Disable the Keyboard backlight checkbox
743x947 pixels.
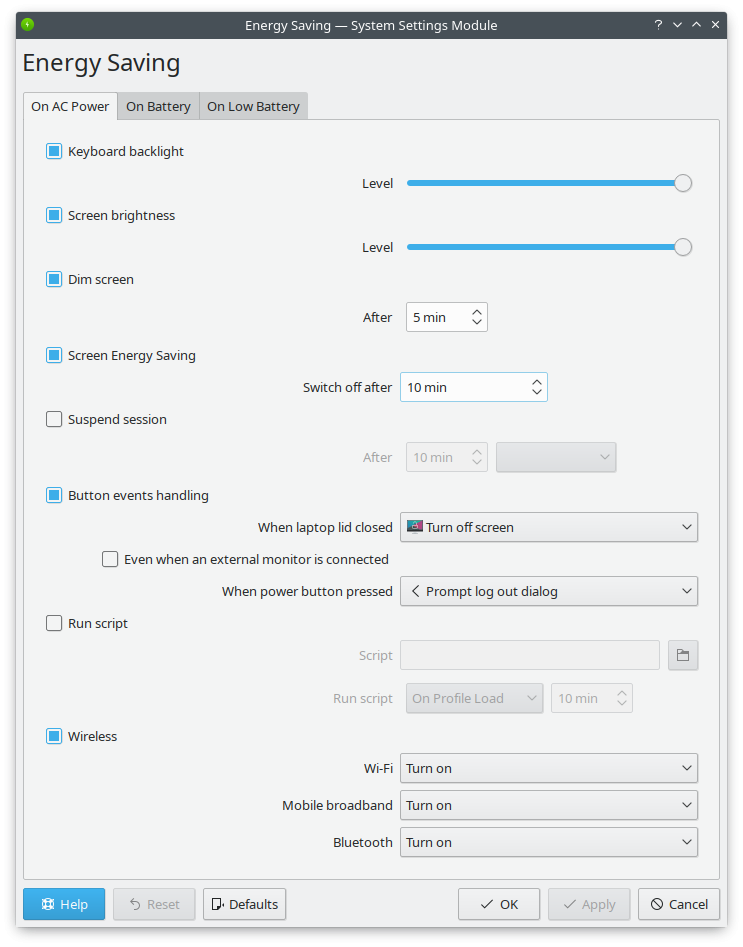(x=54, y=152)
